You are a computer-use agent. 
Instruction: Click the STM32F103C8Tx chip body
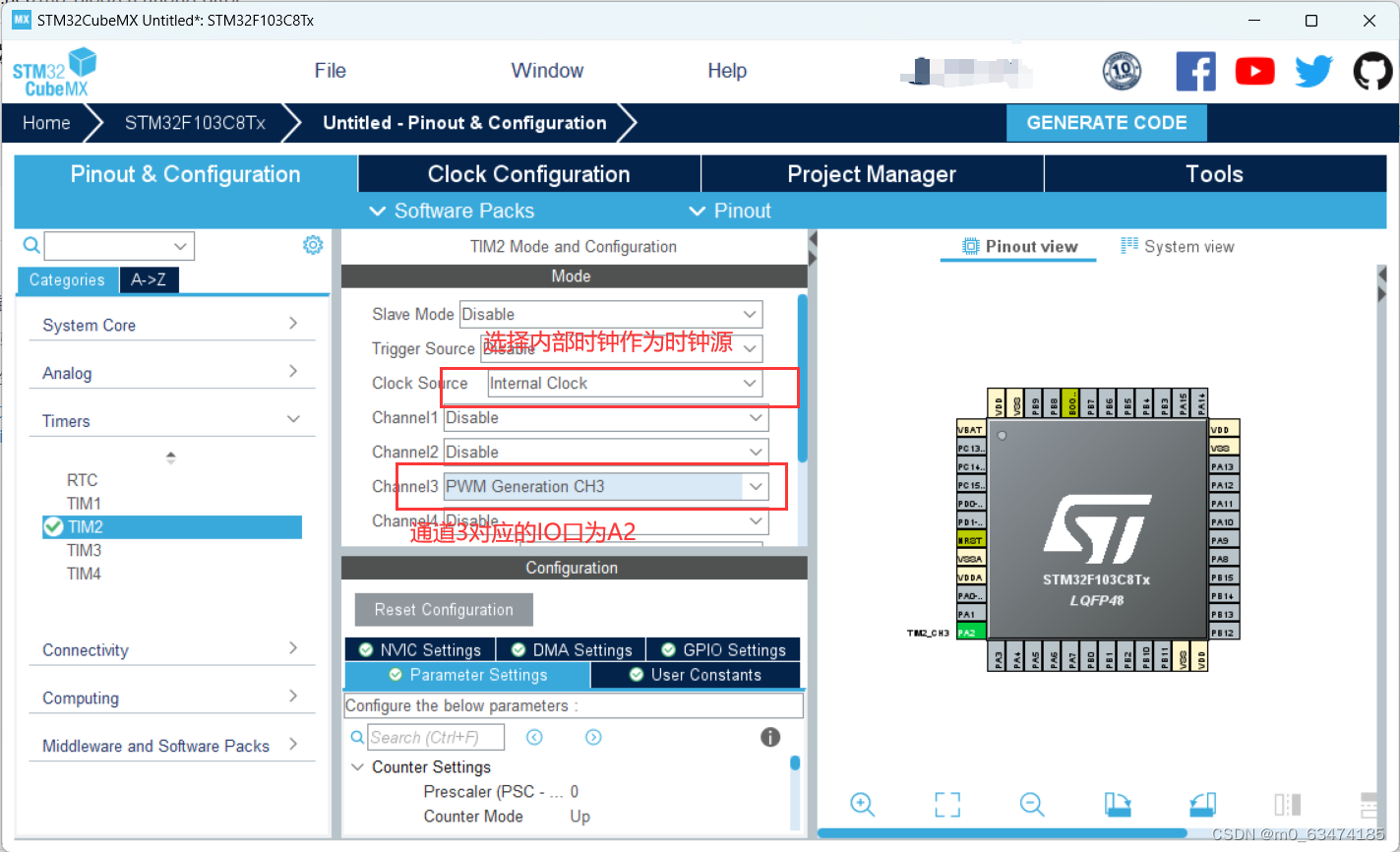click(x=1097, y=531)
